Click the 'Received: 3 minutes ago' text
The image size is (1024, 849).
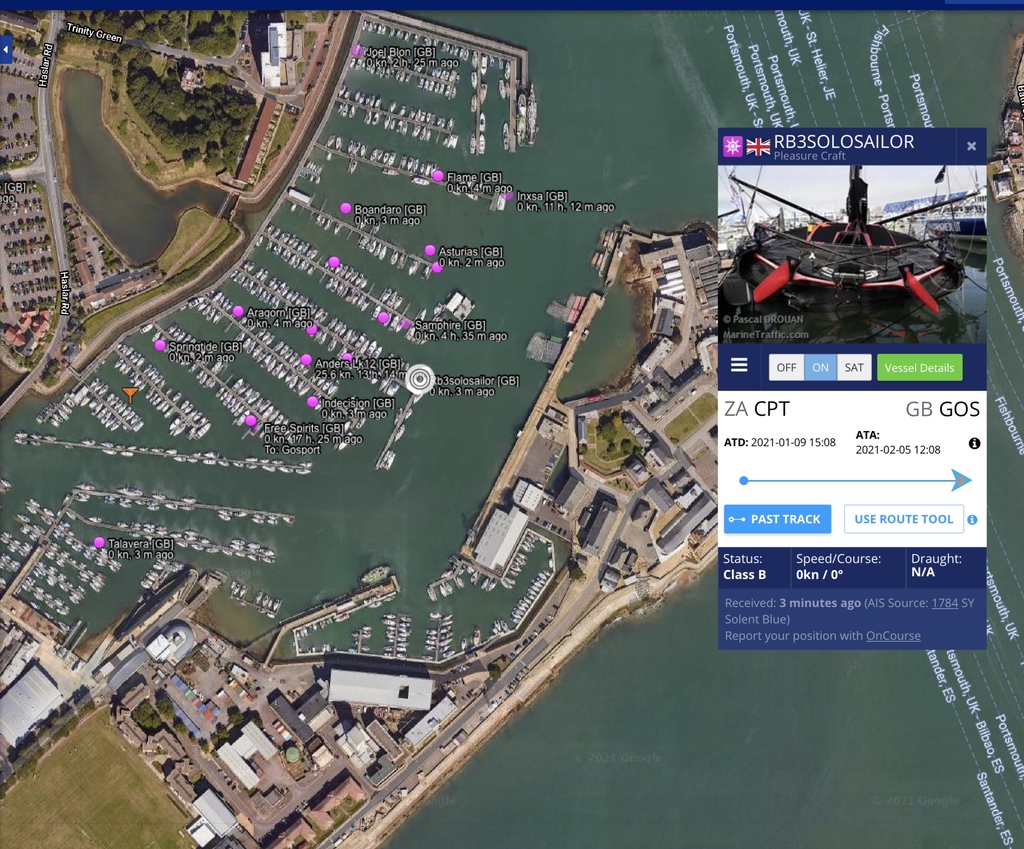pos(793,603)
